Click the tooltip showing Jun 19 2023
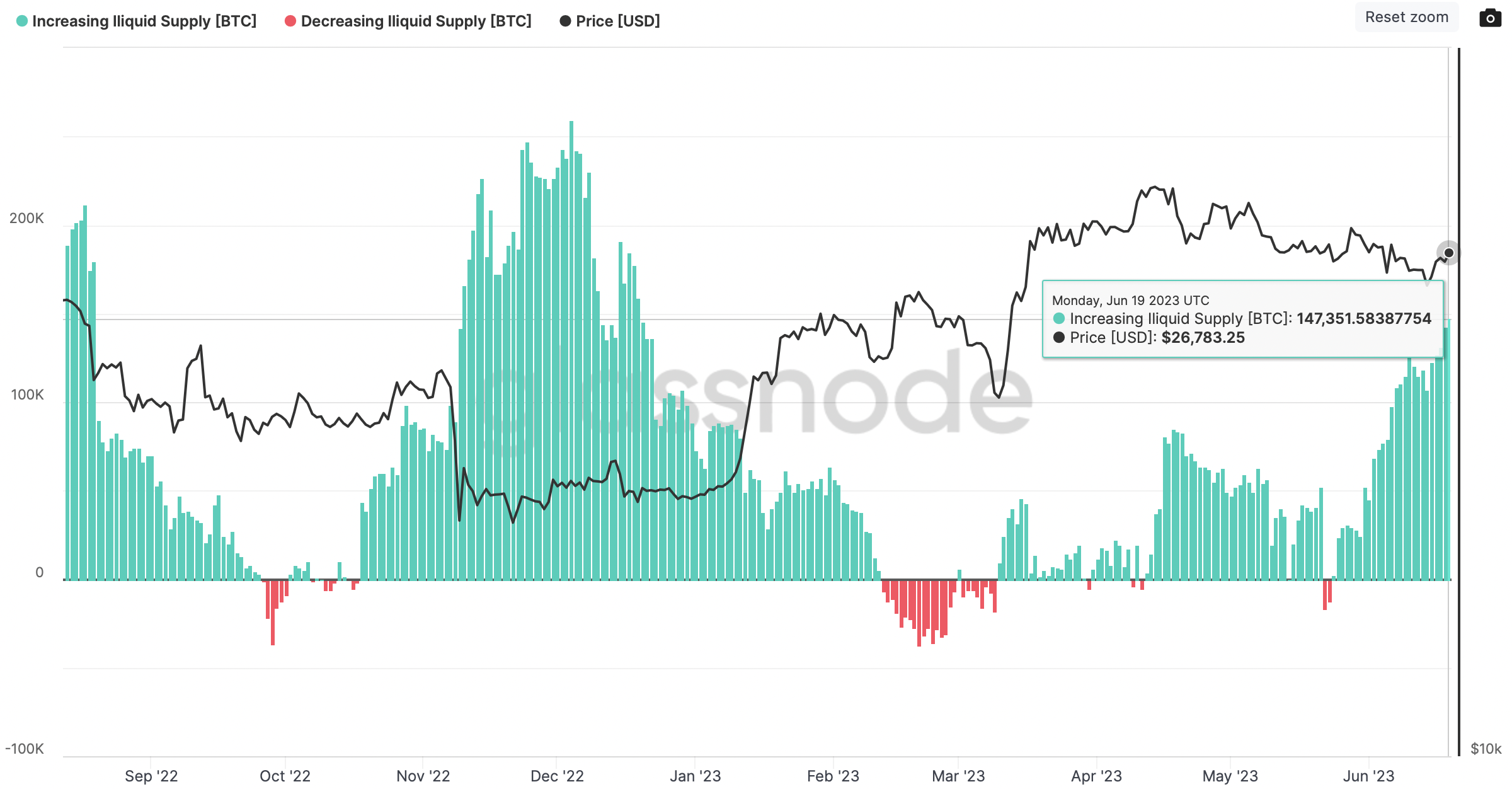 1242,319
